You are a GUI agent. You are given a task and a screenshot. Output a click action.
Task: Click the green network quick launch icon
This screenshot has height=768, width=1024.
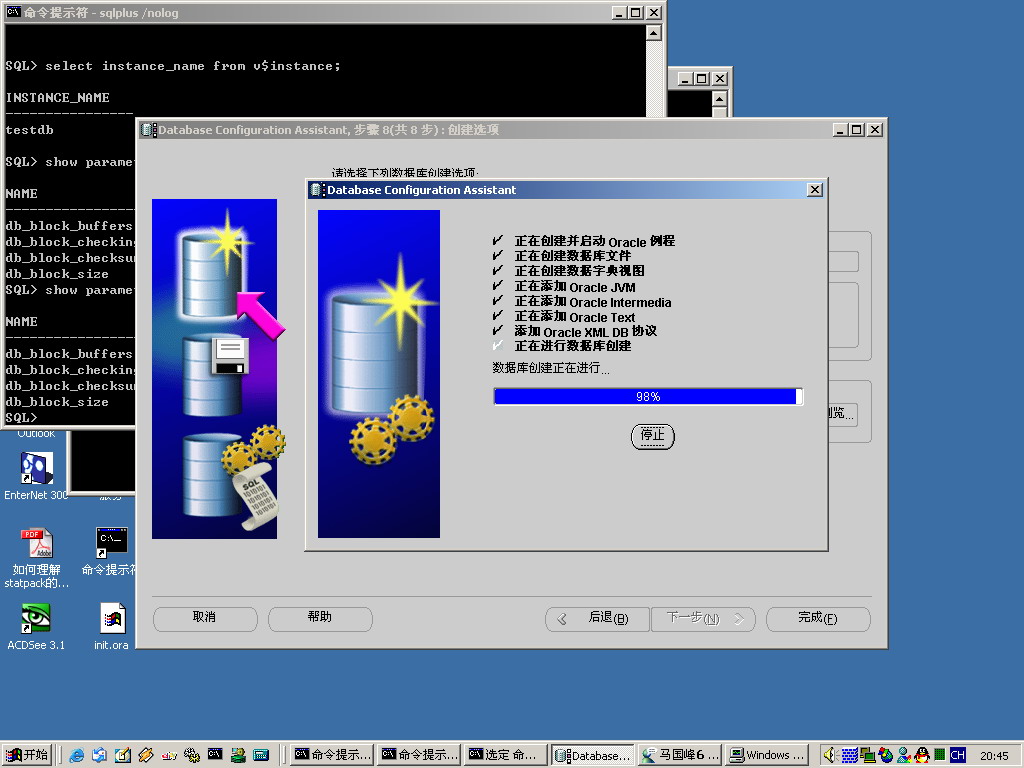238,755
